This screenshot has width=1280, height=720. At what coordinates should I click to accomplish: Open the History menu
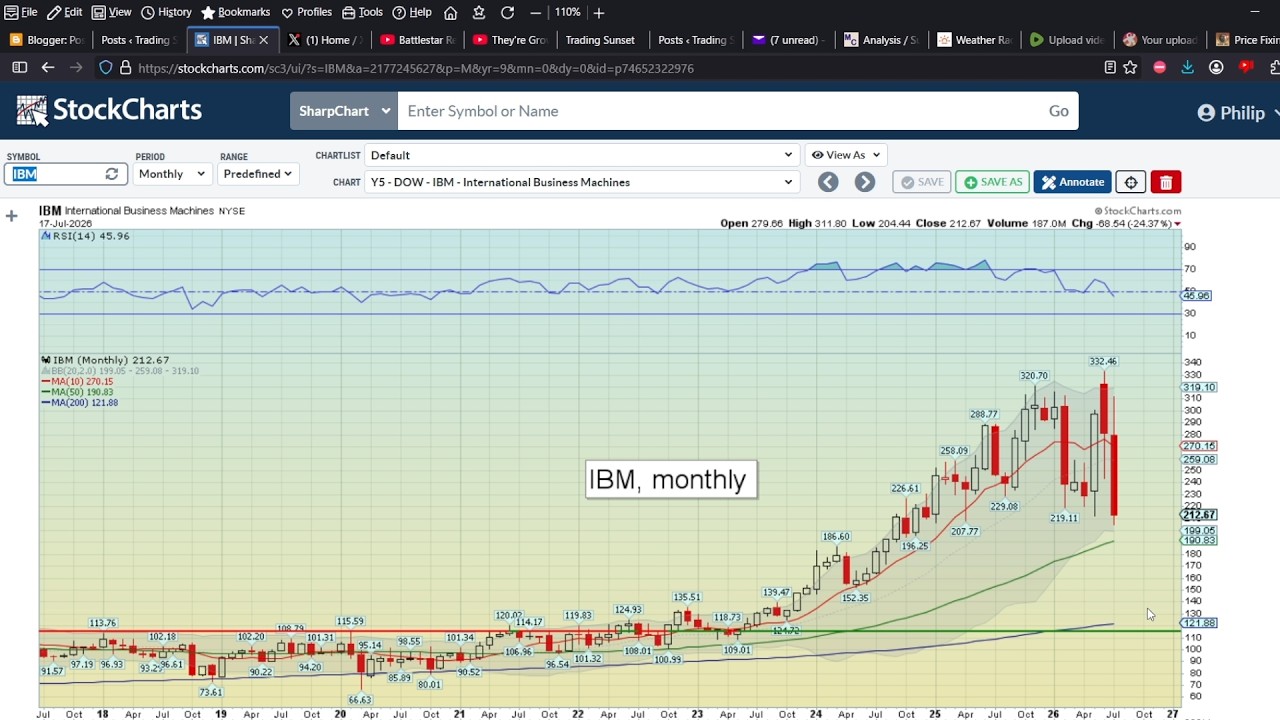[x=166, y=12]
